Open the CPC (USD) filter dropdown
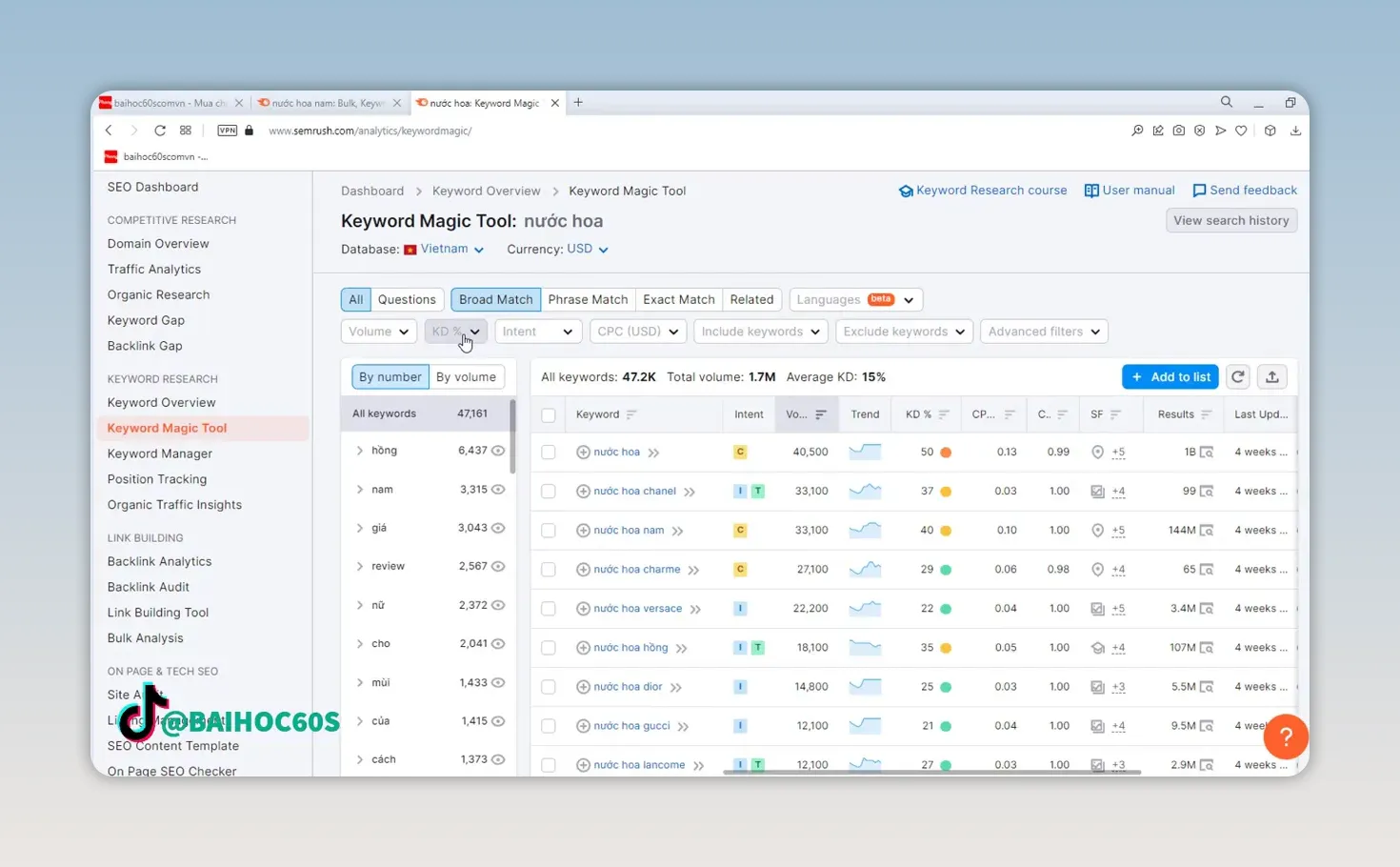Image resolution: width=1400 pixels, height=867 pixels. (x=637, y=332)
